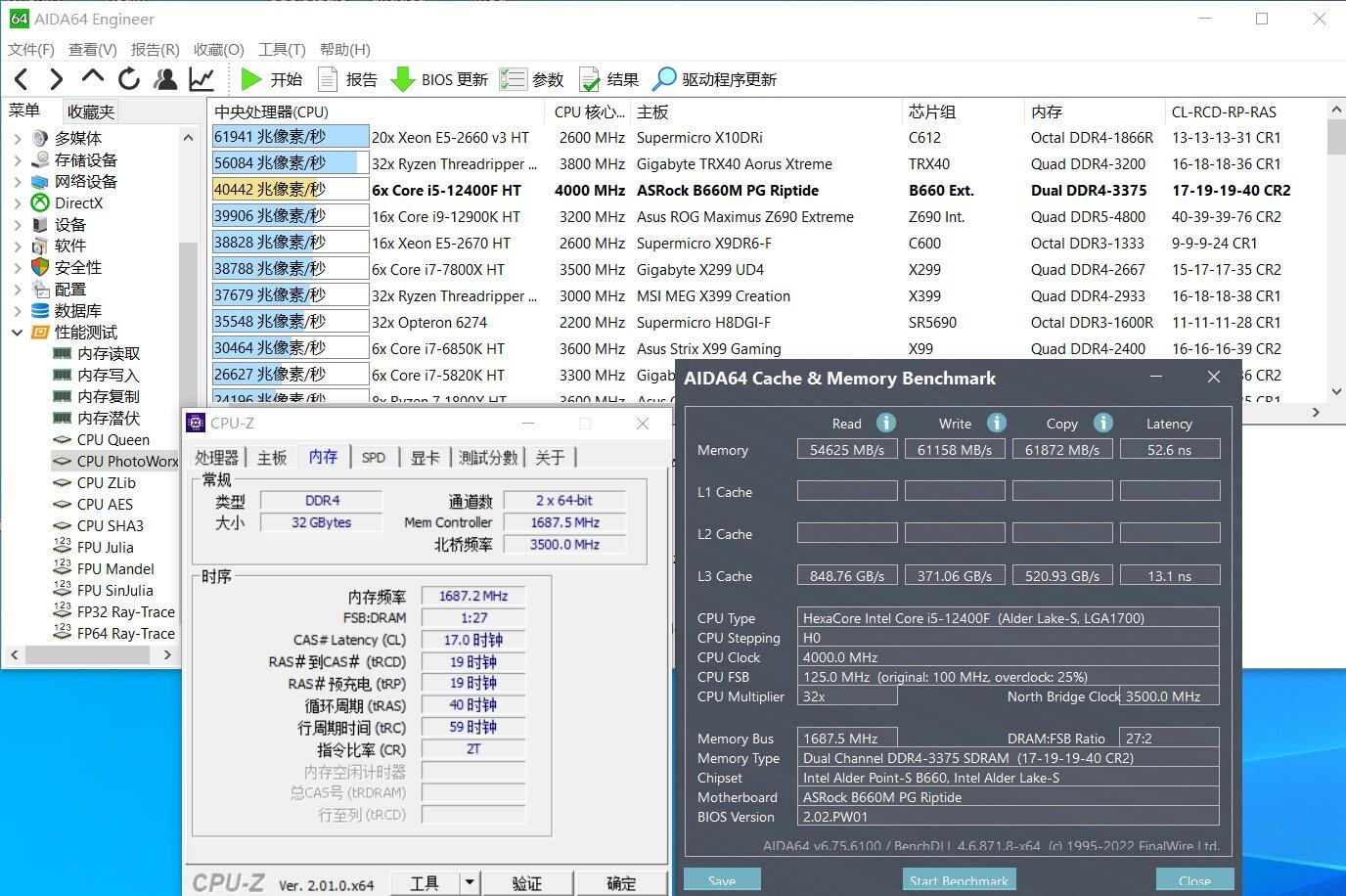Screen dimensions: 1346x896
Task: Click Save in the benchmark window
Action: [722, 880]
